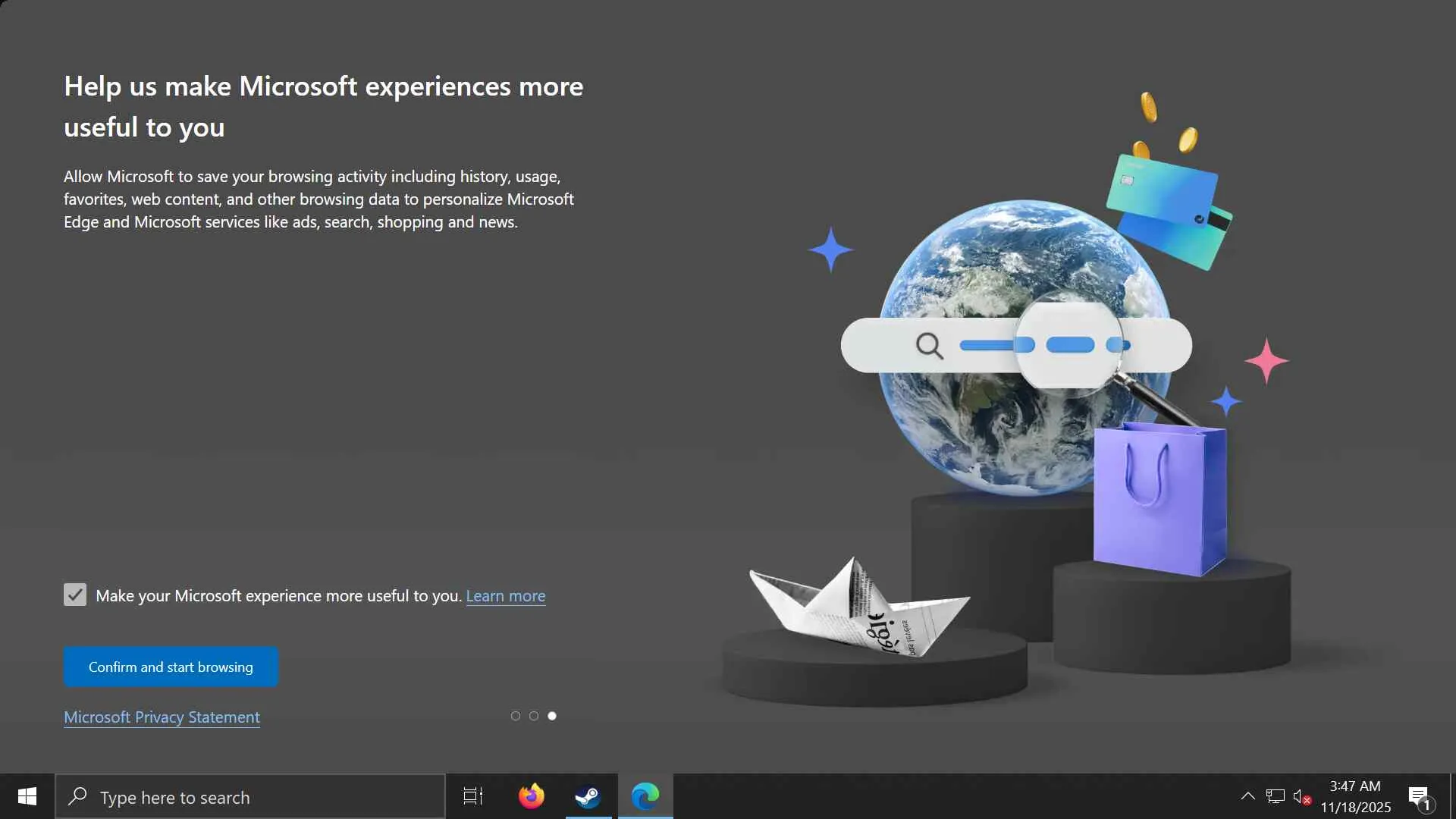The width and height of the screenshot is (1456, 819).
Task: Launch Firefox from the taskbar
Action: pyautogui.click(x=531, y=796)
